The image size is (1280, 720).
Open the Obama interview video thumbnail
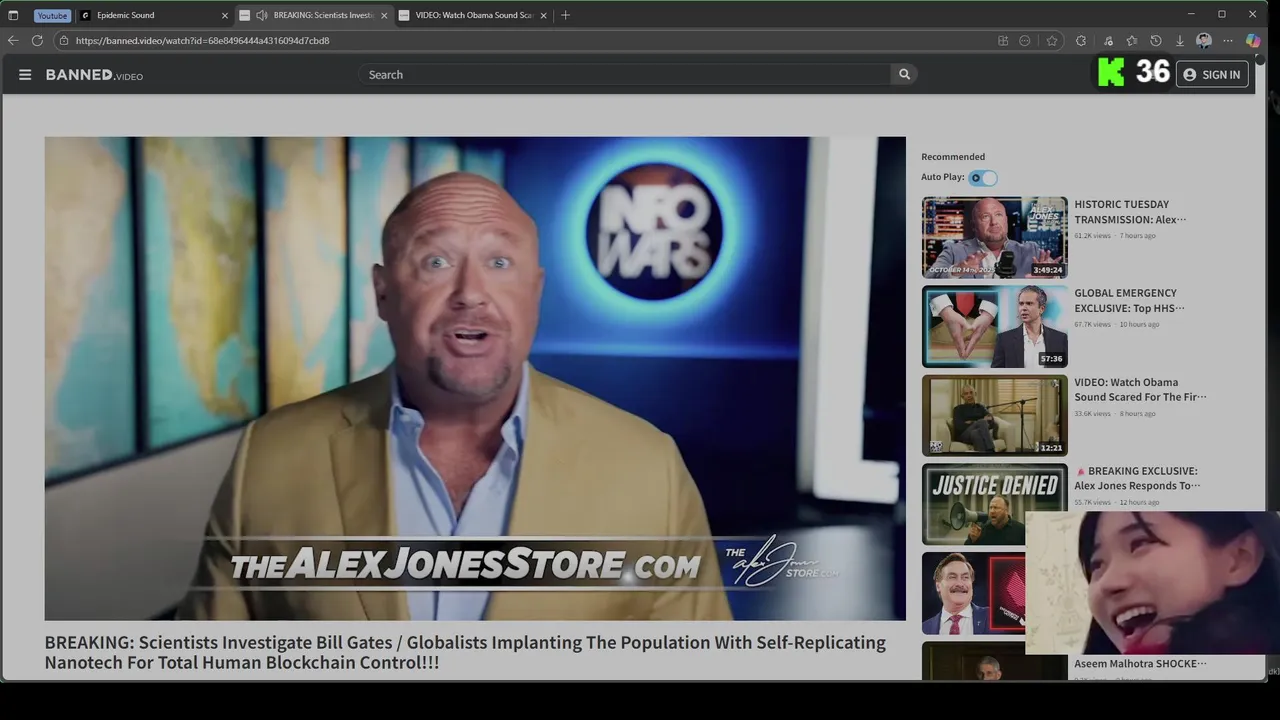coord(994,415)
